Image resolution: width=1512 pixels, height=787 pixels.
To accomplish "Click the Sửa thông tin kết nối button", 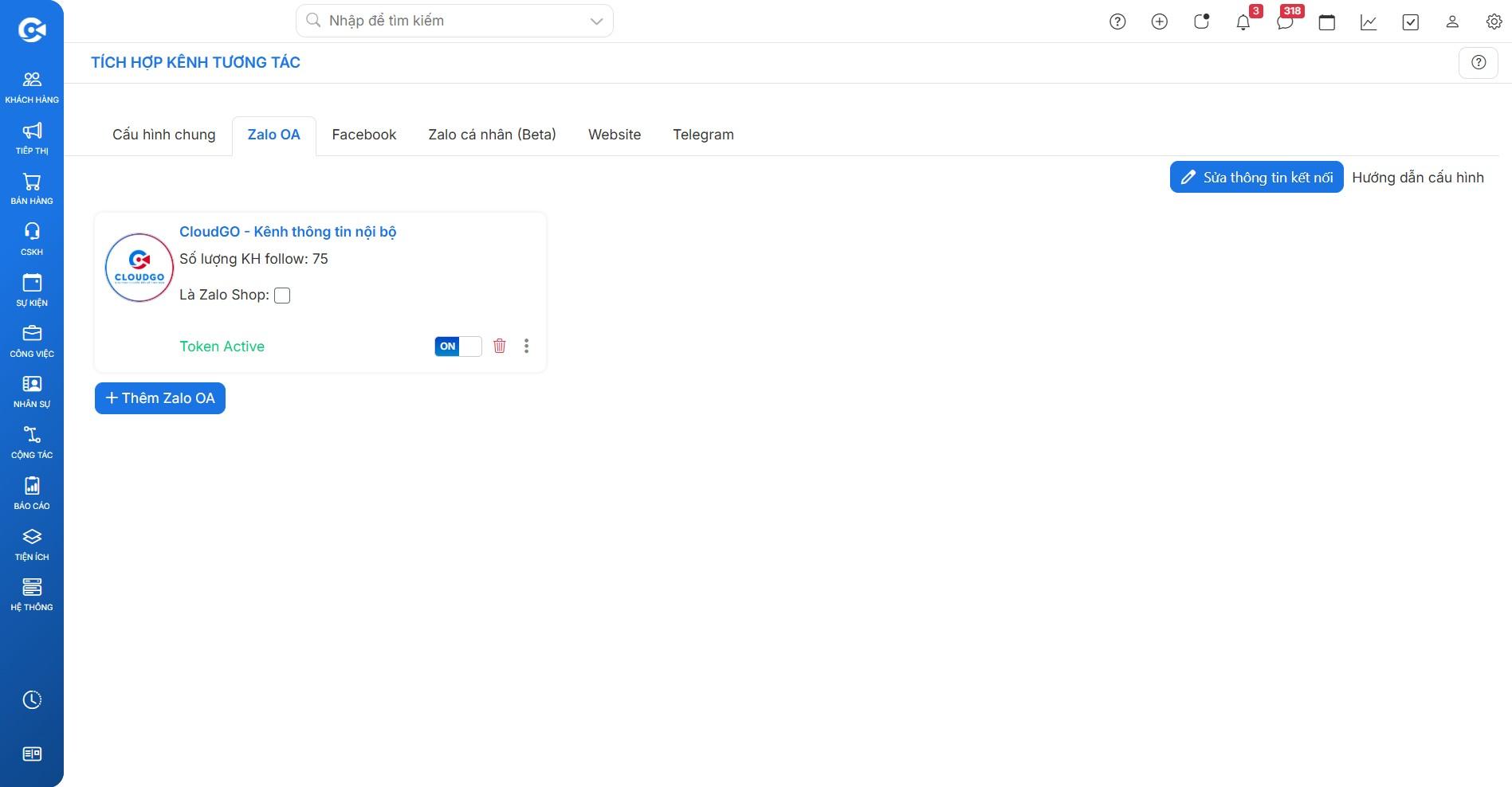I will coord(1257,177).
